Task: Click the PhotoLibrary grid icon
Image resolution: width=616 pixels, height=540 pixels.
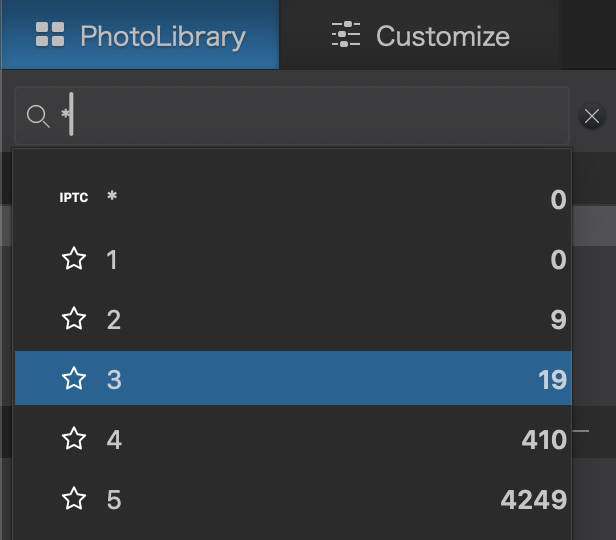Action: [50, 36]
